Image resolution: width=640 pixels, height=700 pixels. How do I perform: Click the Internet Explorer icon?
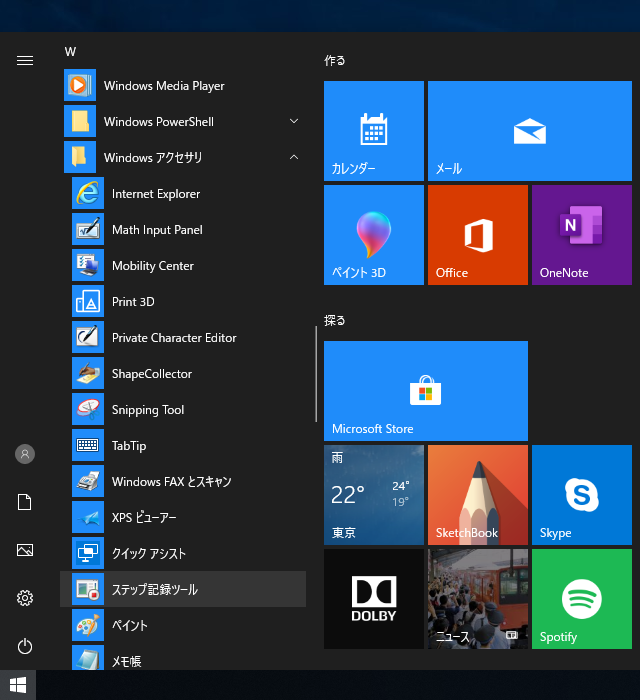pos(88,193)
